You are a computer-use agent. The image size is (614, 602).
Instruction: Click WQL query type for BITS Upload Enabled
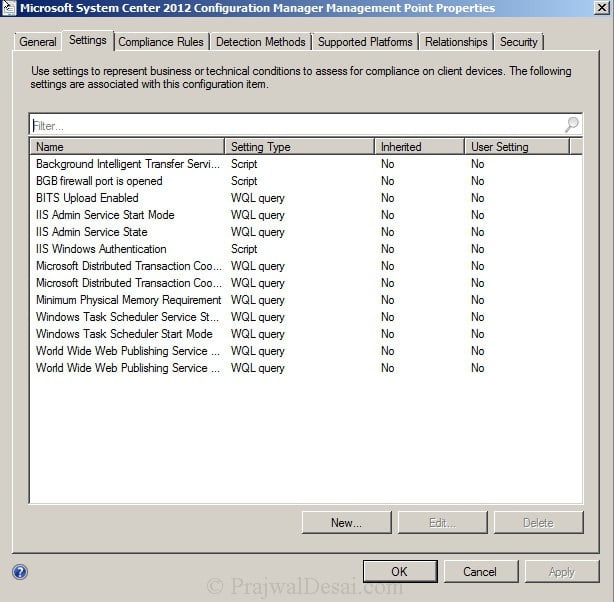(258, 198)
